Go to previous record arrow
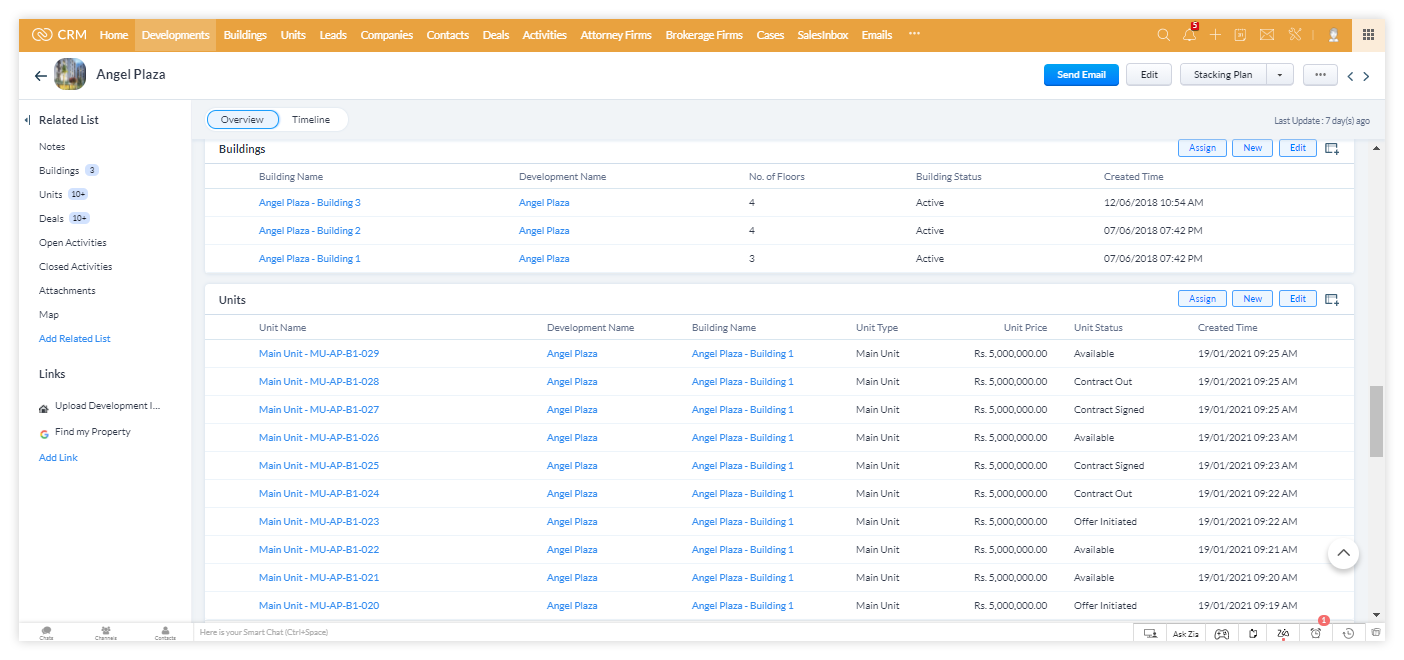 [1350, 76]
